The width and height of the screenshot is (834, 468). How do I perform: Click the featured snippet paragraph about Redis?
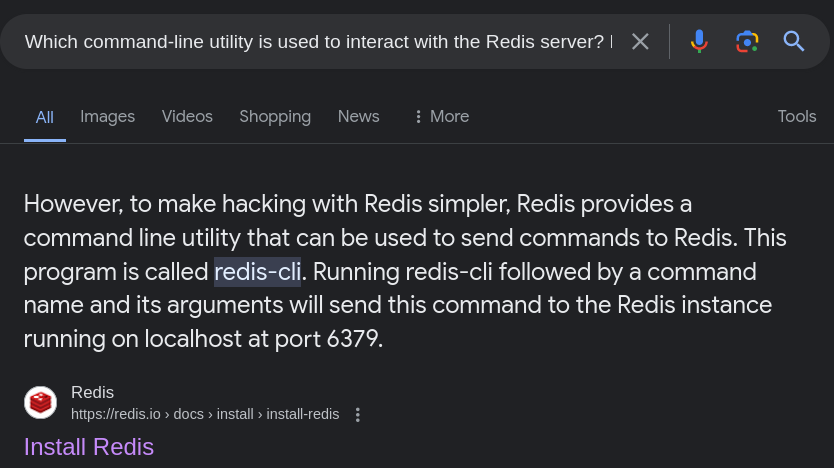pyautogui.click(x=400, y=238)
